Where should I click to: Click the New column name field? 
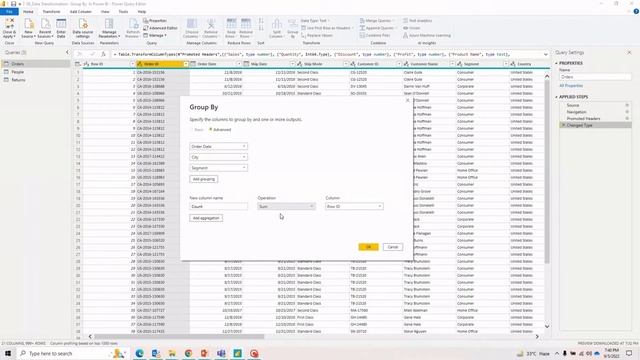pos(218,206)
